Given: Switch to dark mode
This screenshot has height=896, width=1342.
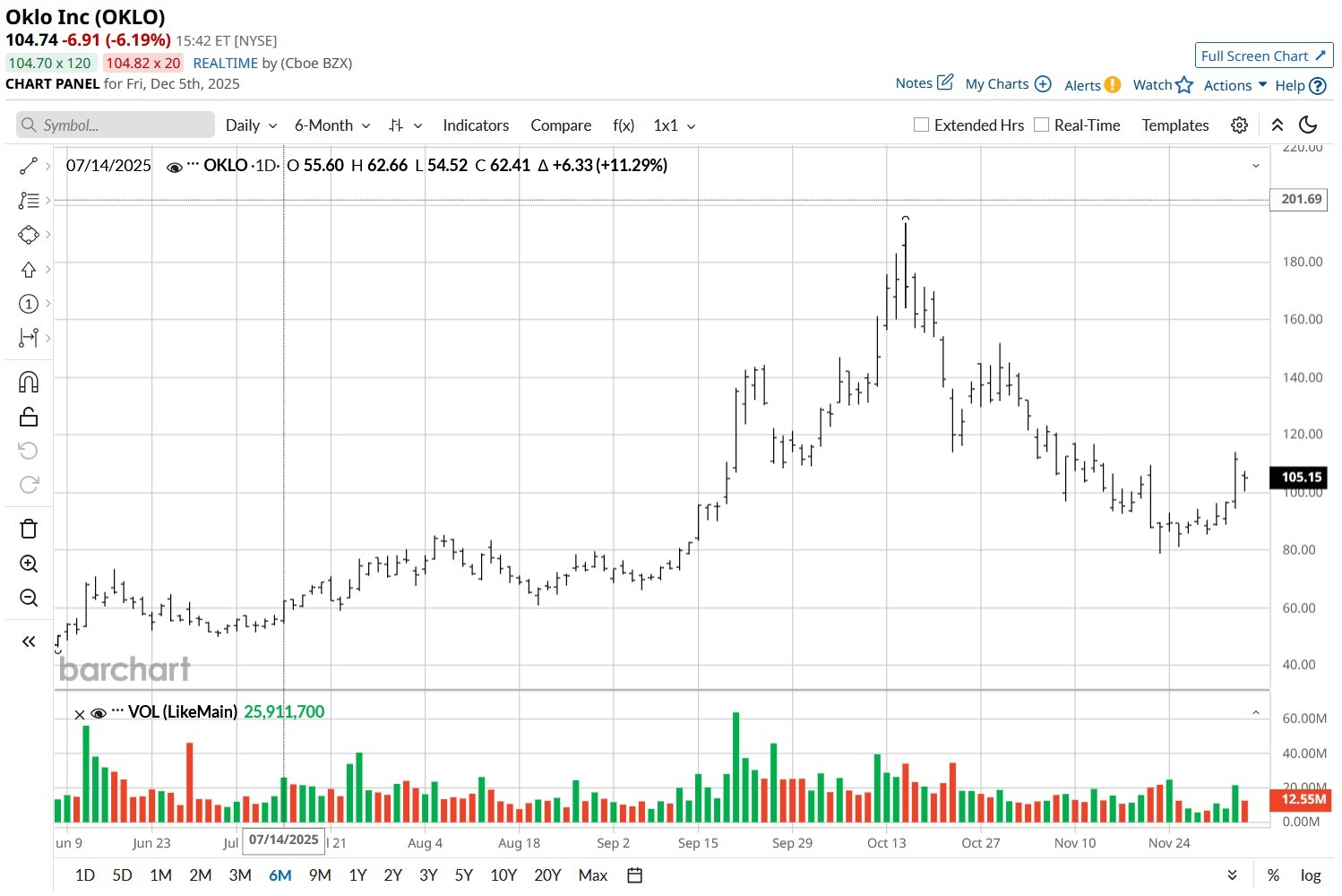Looking at the screenshot, I should 1309,125.
